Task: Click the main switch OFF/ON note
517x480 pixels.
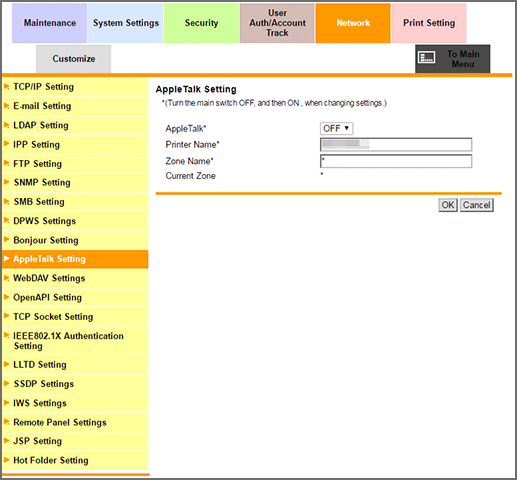Action: [x=274, y=103]
